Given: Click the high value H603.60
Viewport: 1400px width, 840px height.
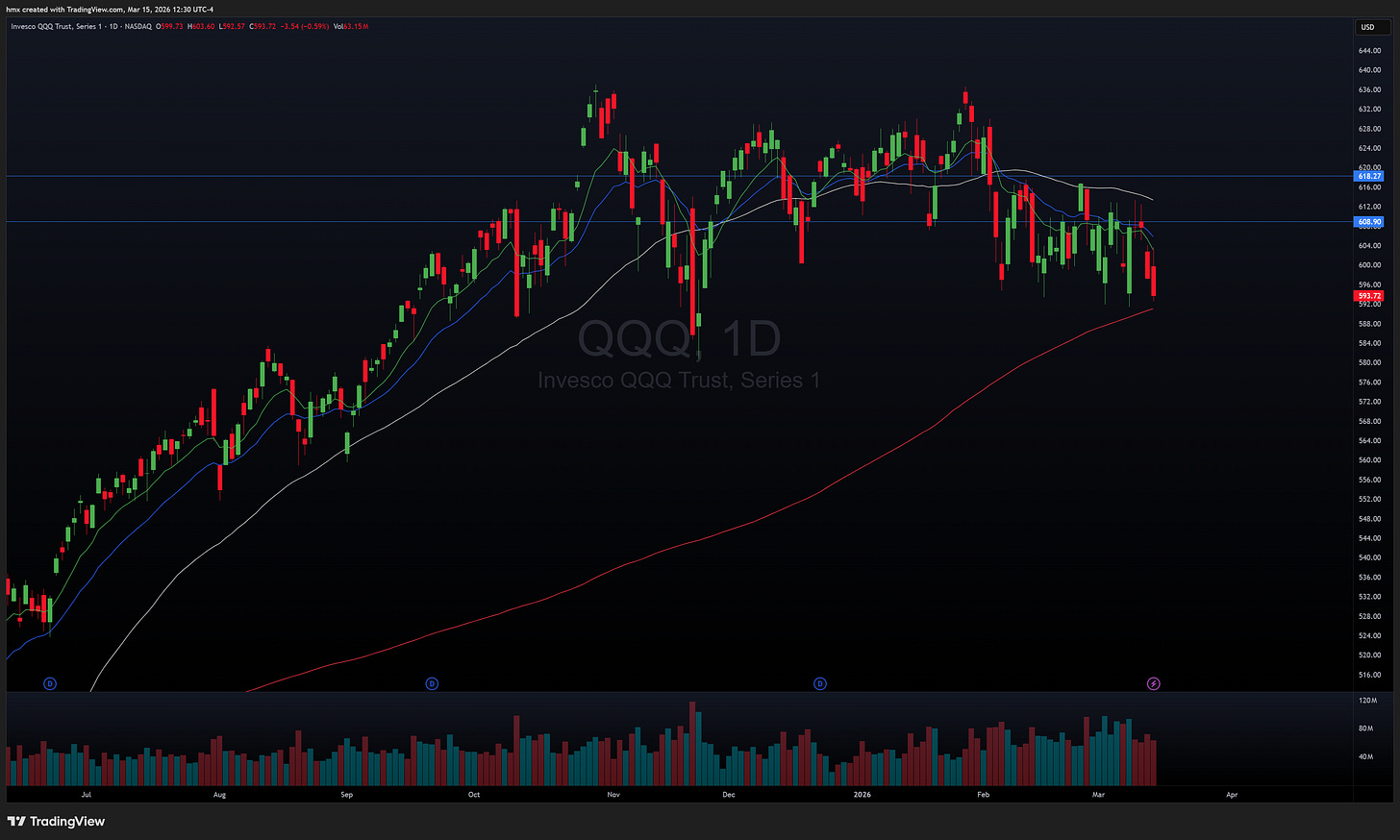Looking at the screenshot, I should [x=201, y=26].
